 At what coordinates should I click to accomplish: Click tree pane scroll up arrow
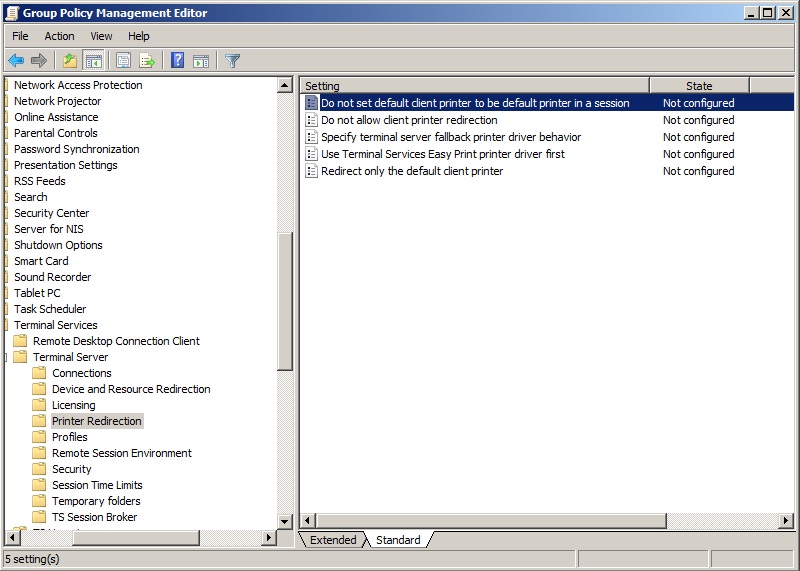(285, 85)
